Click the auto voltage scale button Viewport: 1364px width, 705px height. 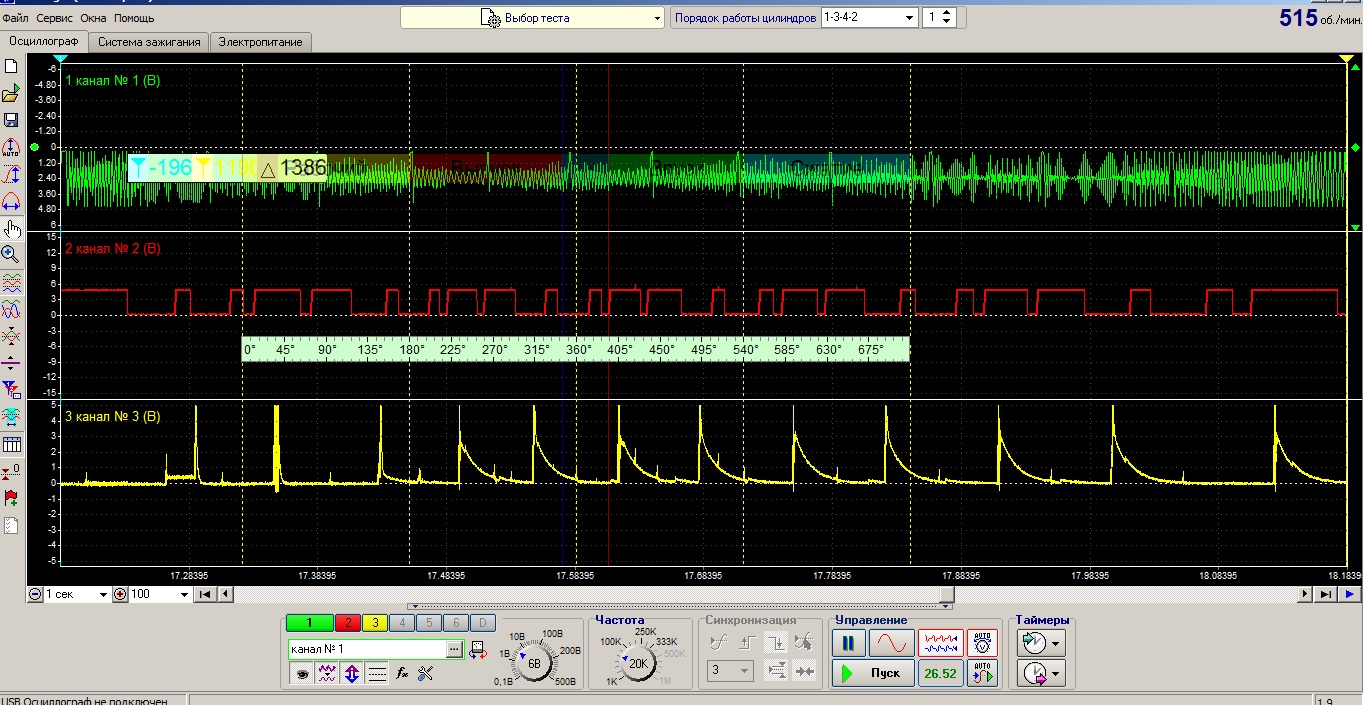click(x=982, y=643)
